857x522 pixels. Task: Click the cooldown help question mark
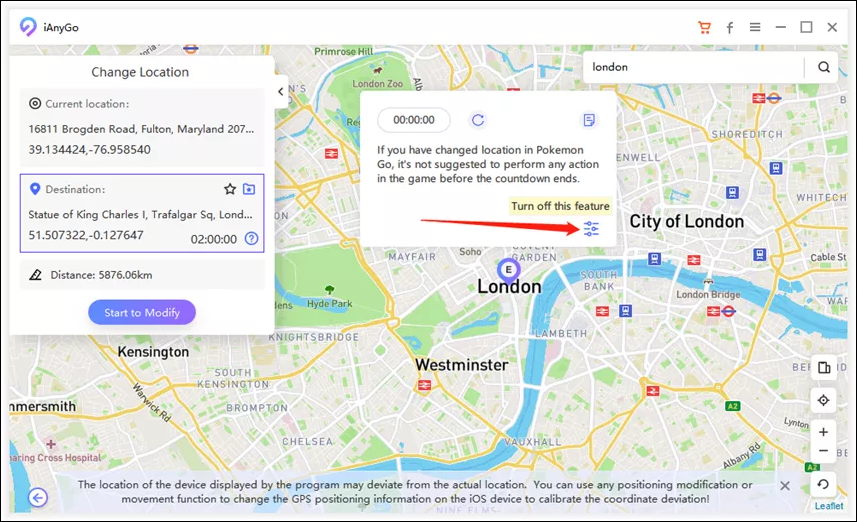tap(251, 238)
